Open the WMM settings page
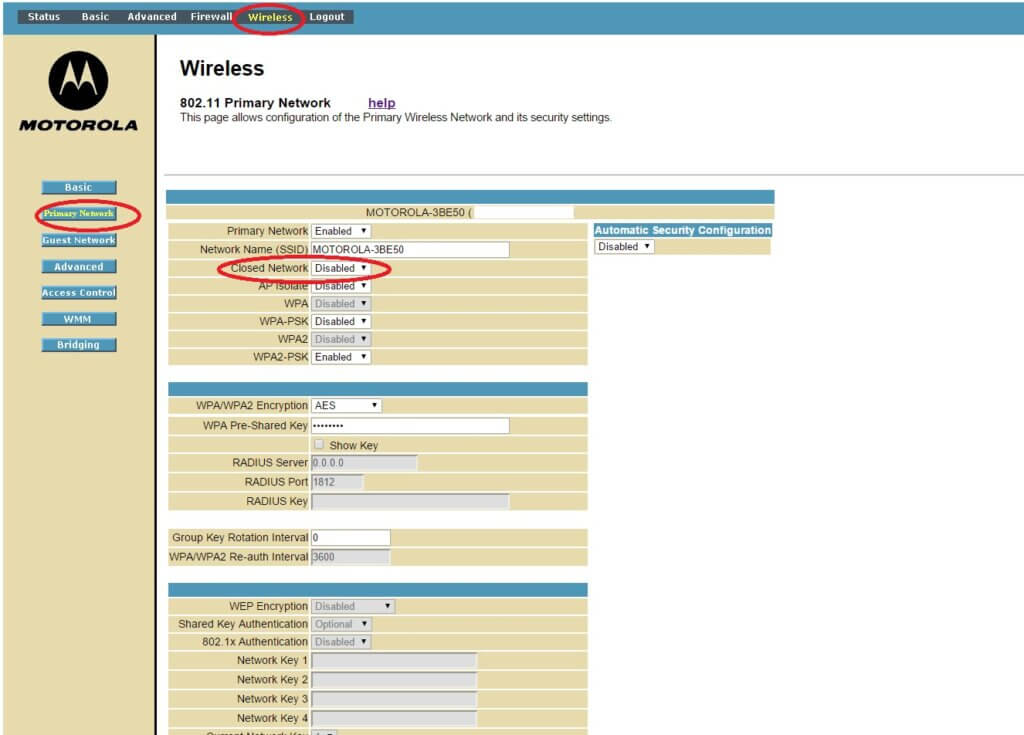The image size is (1024, 735). tap(79, 319)
